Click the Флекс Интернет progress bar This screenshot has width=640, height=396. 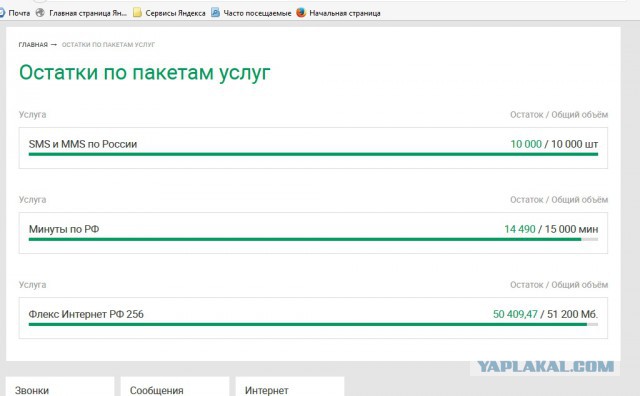(313, 324)
